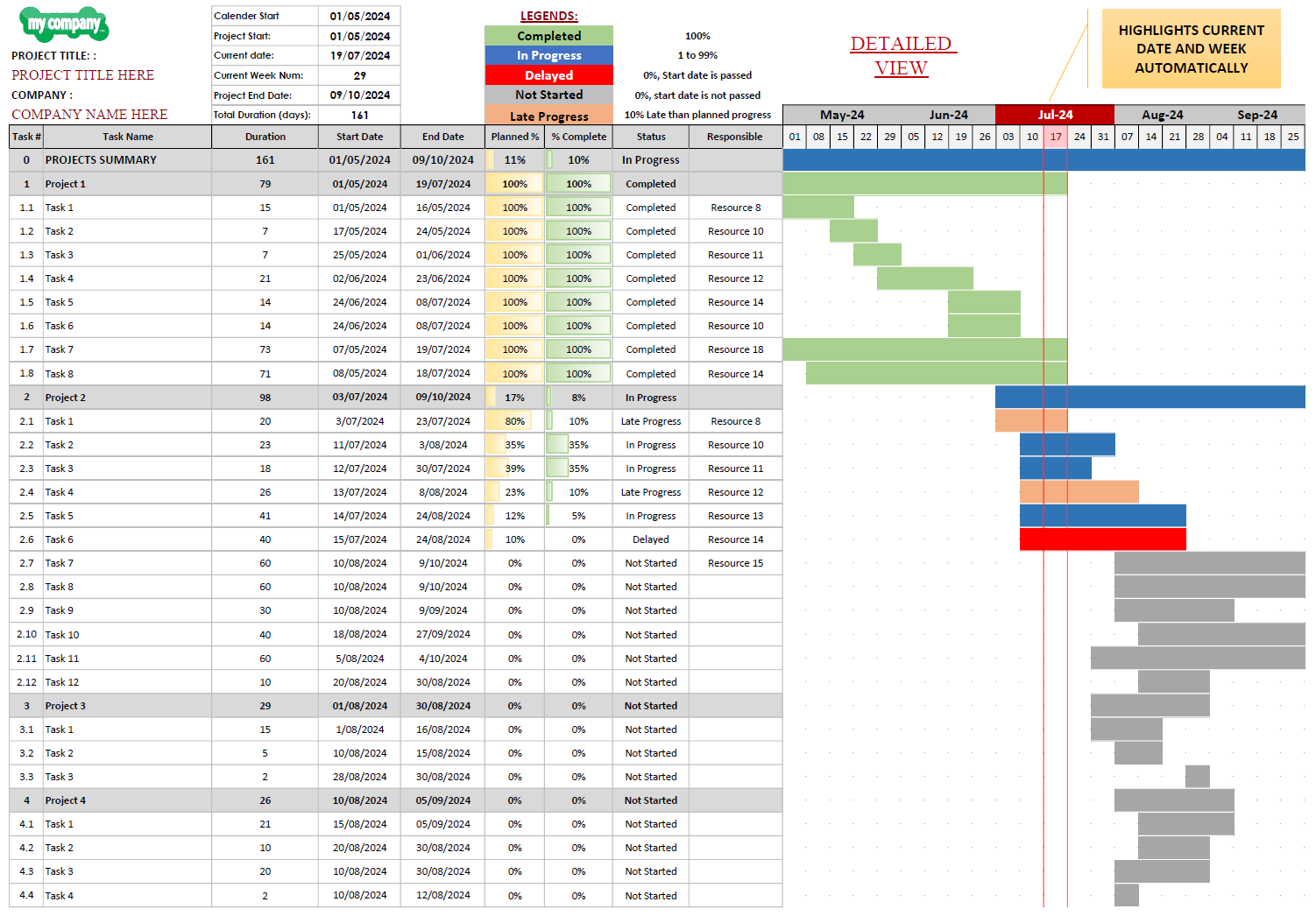This screenshot has height=916, width=1316.
Task: Click the % Complete column header
Action: (x=578, y=137)
